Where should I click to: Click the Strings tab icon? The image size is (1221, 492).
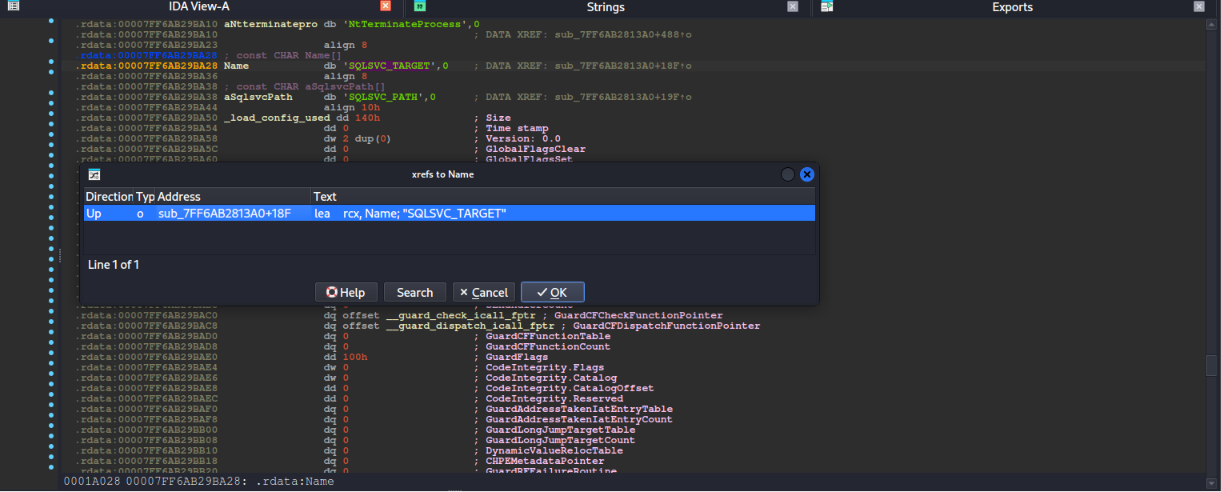click(420, 6)
